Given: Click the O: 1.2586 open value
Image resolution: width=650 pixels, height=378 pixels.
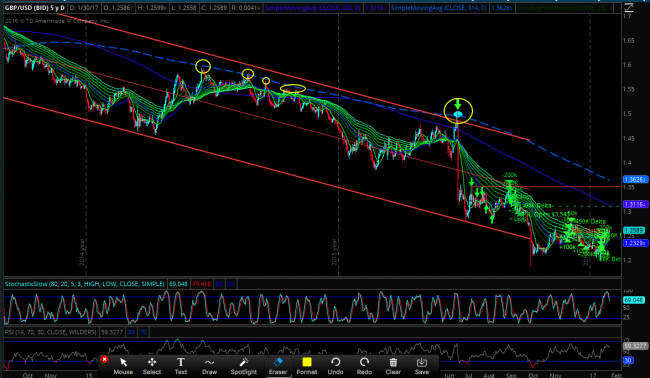Looking at the screenshot, I should 118,7.
